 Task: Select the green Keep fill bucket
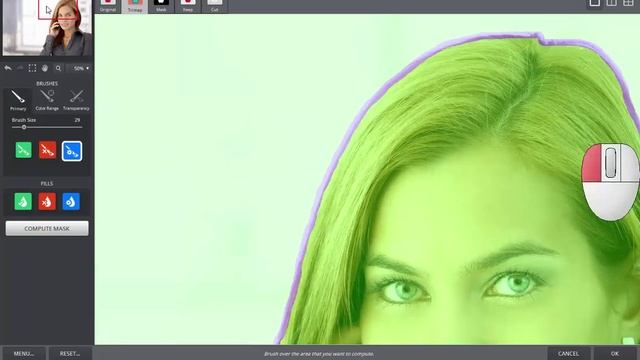[x=23, y=202]
